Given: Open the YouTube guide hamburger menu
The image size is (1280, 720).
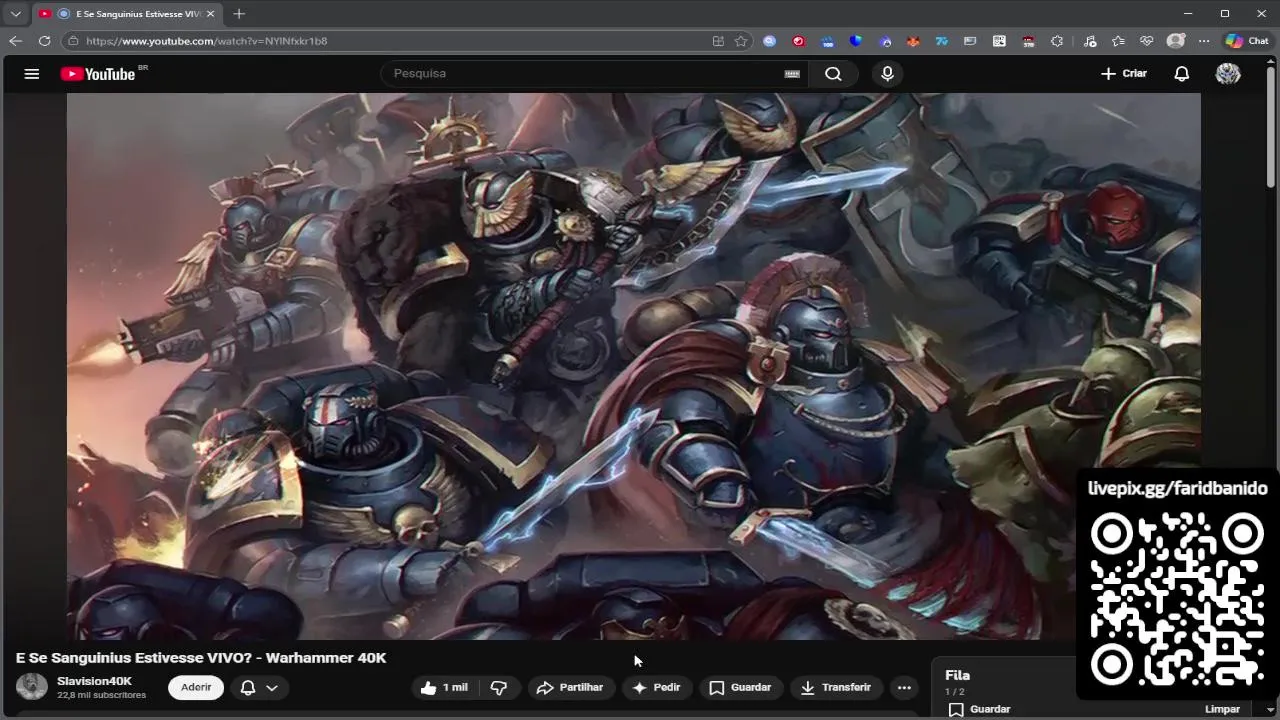Looking at the screenshot, I should click(x=32, y=74).
